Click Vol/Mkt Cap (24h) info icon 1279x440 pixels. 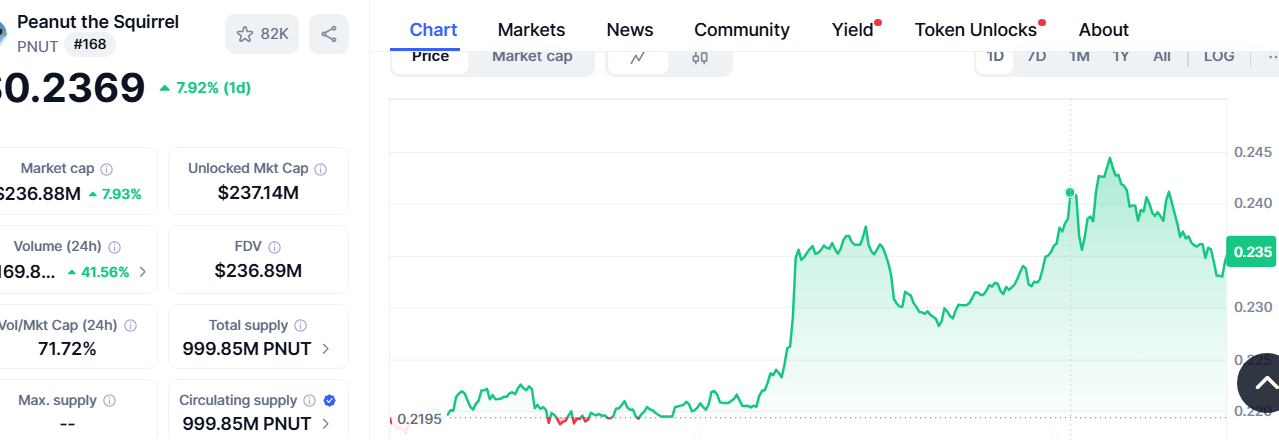[131, 325]
